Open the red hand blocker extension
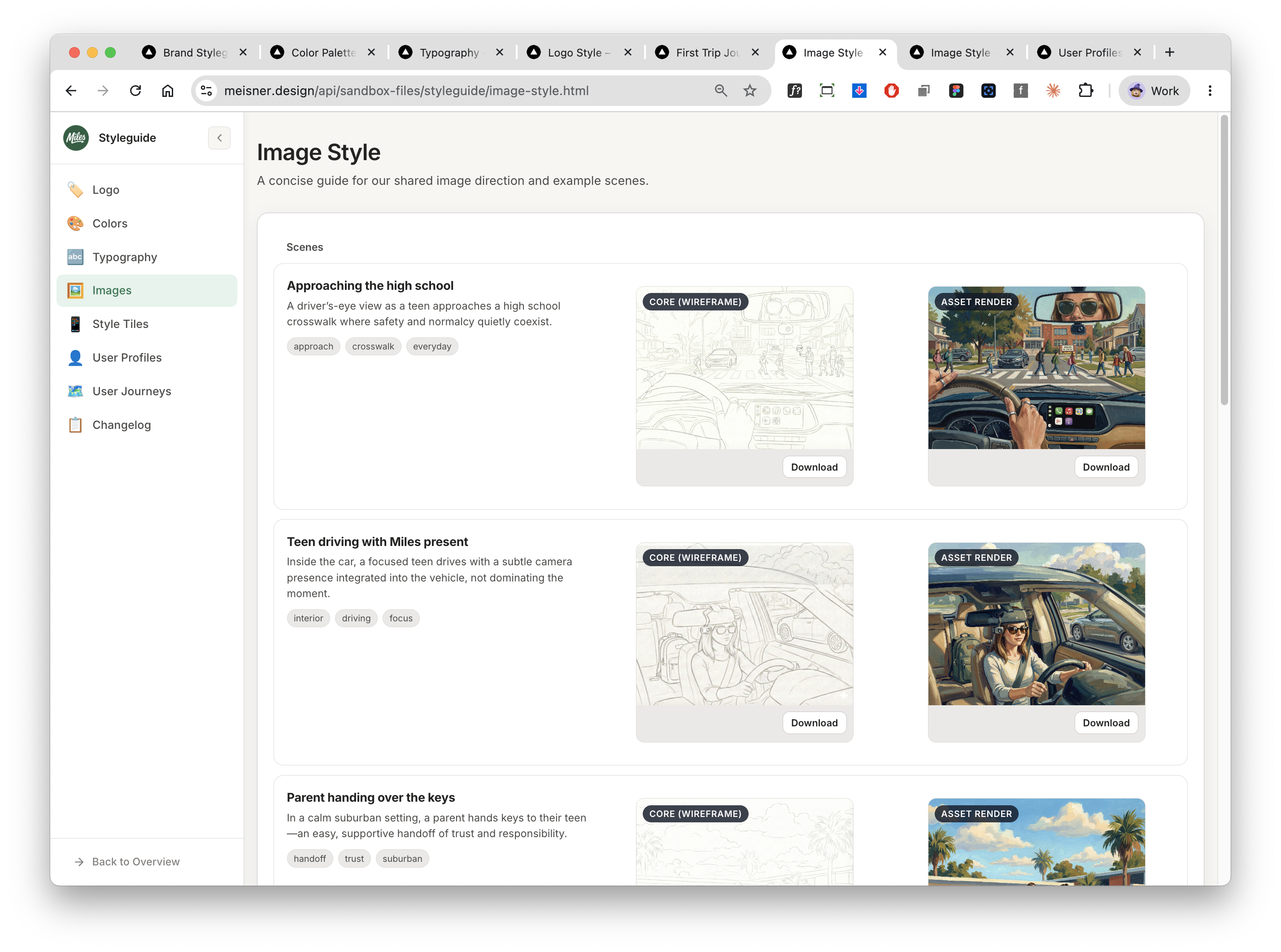The image size is (1281, 952). click(892, 91)
